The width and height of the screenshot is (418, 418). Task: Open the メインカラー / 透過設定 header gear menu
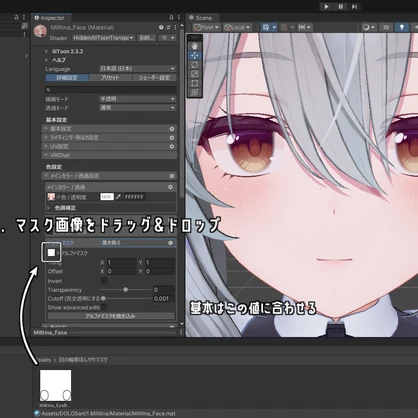click(172, 176)
